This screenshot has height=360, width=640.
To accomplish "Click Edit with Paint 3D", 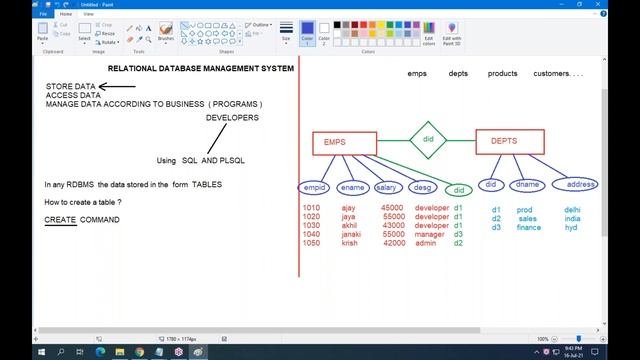I will pyautogui.click(x=451, y=33).
